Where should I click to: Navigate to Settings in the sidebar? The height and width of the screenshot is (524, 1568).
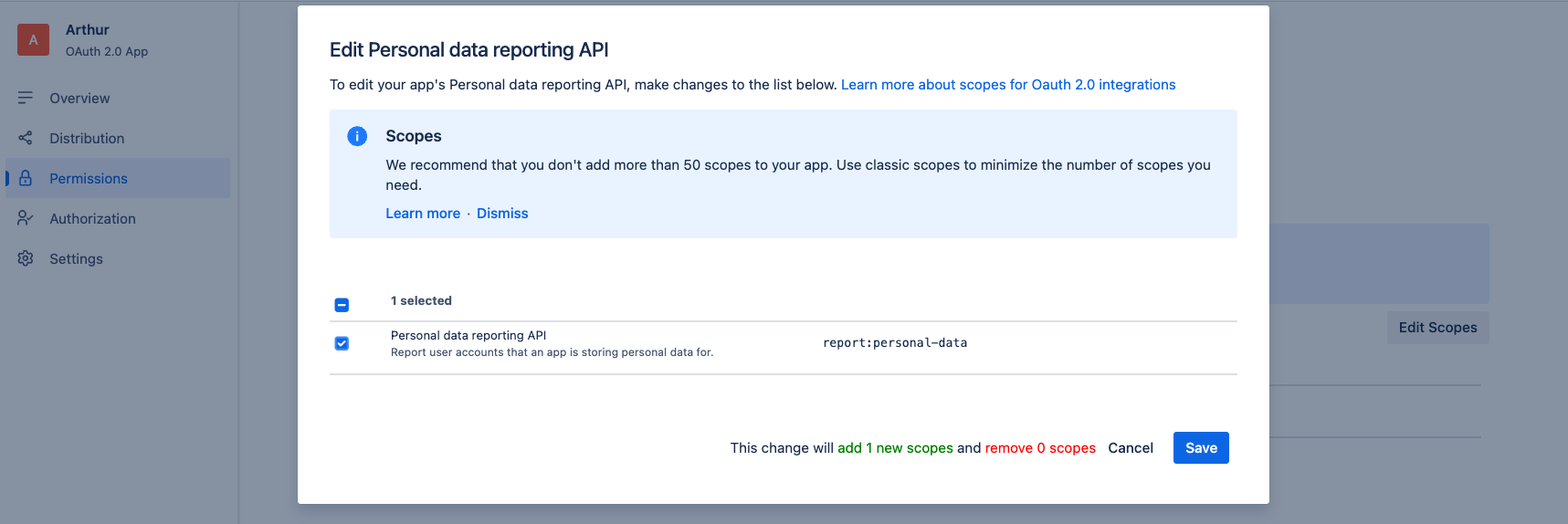point(76,259)
